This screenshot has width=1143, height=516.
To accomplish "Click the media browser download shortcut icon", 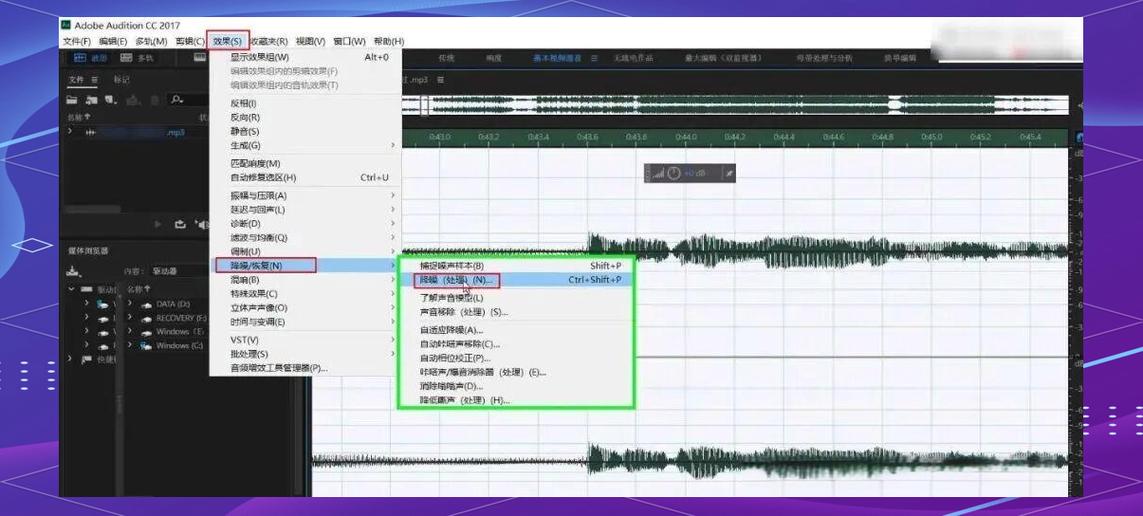I will click(x=72, y=271).
